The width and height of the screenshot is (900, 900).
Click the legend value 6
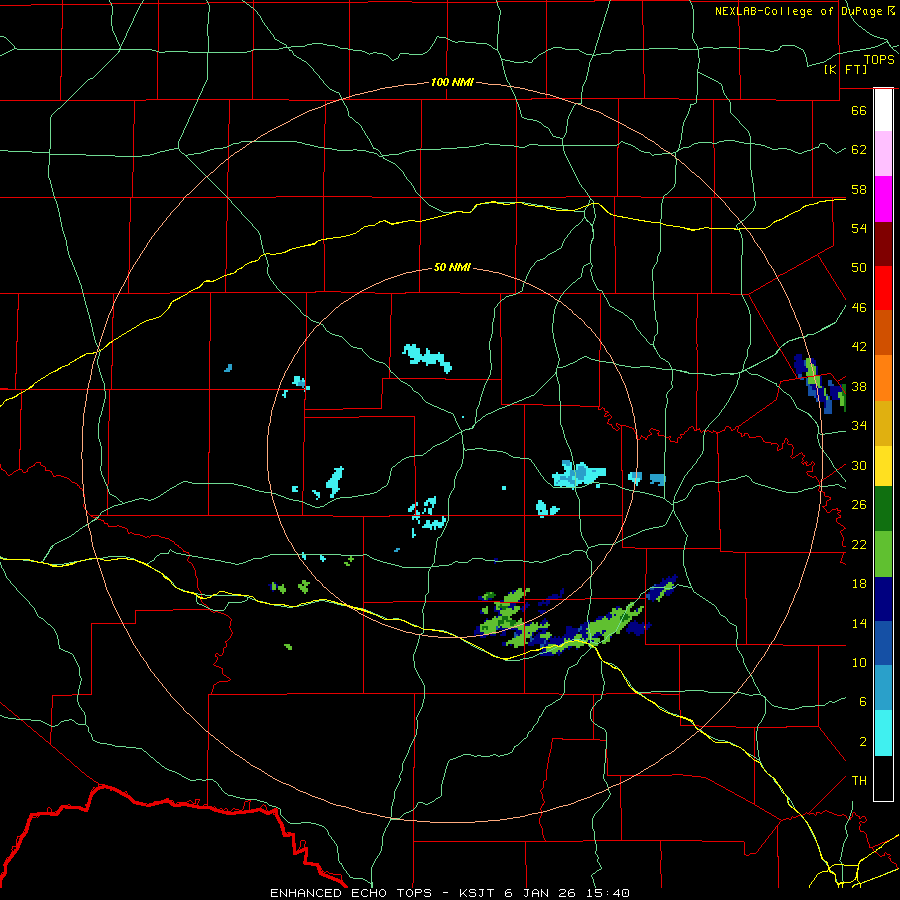[863, 702]
